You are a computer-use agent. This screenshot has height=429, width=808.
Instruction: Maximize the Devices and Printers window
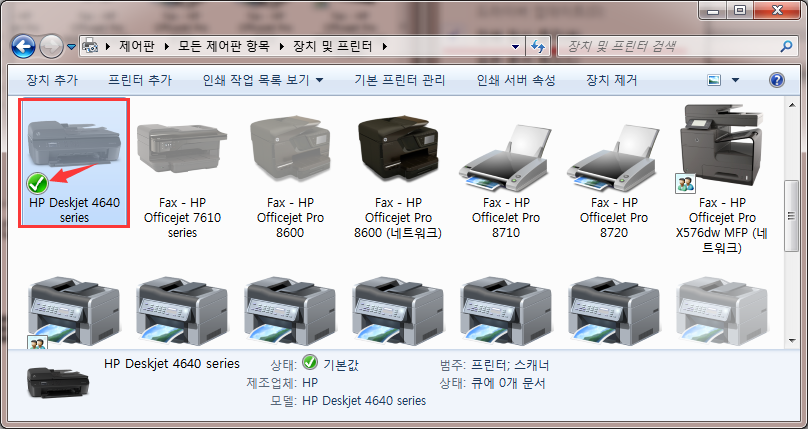[x=740, y=10]
